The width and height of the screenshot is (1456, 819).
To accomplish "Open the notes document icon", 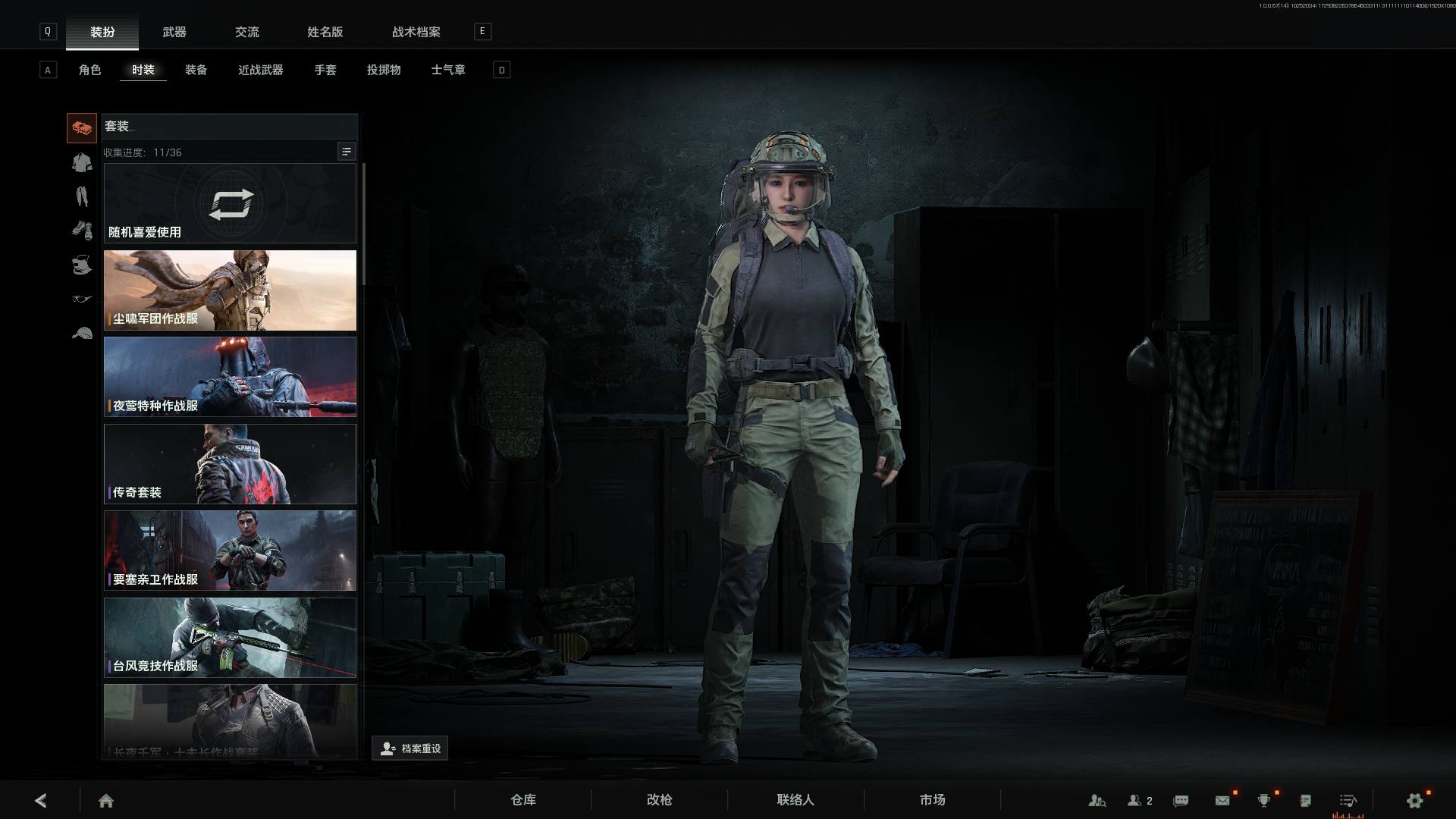I will (x=1305, y=800).
